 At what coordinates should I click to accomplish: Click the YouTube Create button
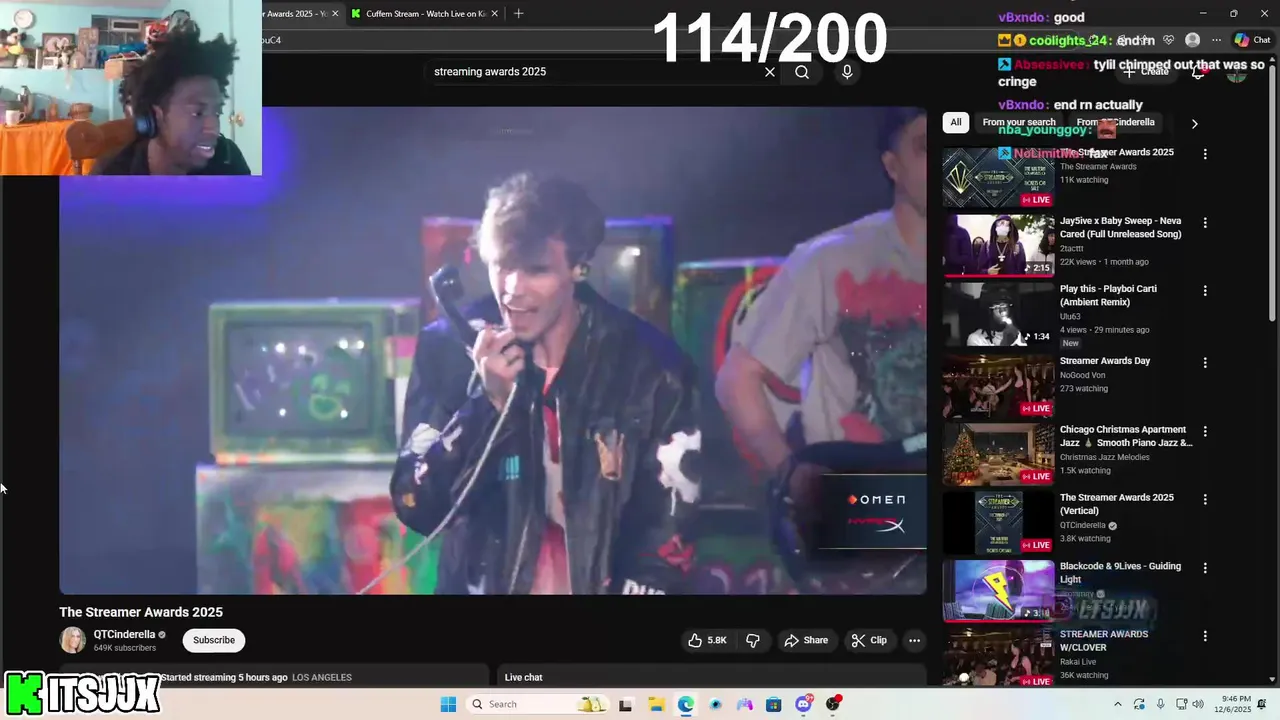coord(1146,72)
